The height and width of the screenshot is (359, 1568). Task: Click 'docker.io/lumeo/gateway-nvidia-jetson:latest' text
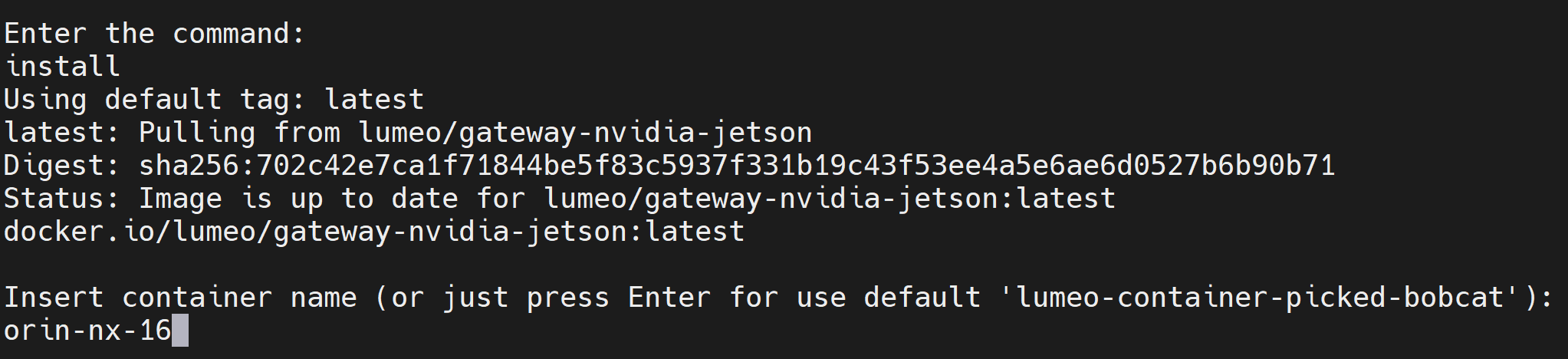(x=374, y=232)
